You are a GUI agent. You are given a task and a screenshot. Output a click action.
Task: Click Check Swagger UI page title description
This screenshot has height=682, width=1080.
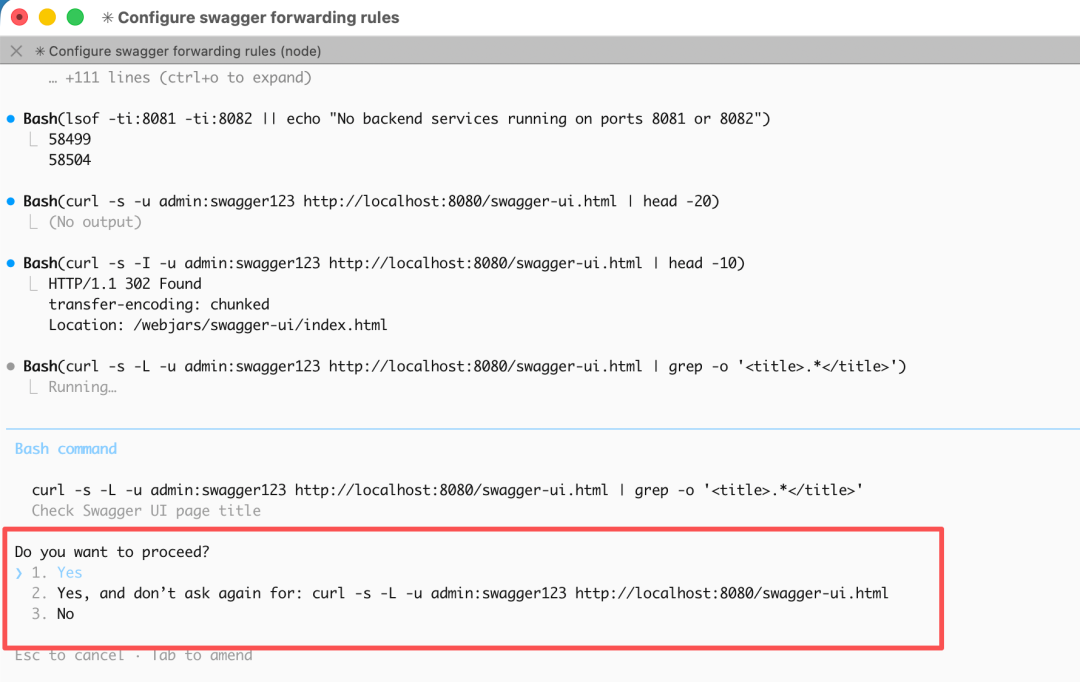(146, 510)
